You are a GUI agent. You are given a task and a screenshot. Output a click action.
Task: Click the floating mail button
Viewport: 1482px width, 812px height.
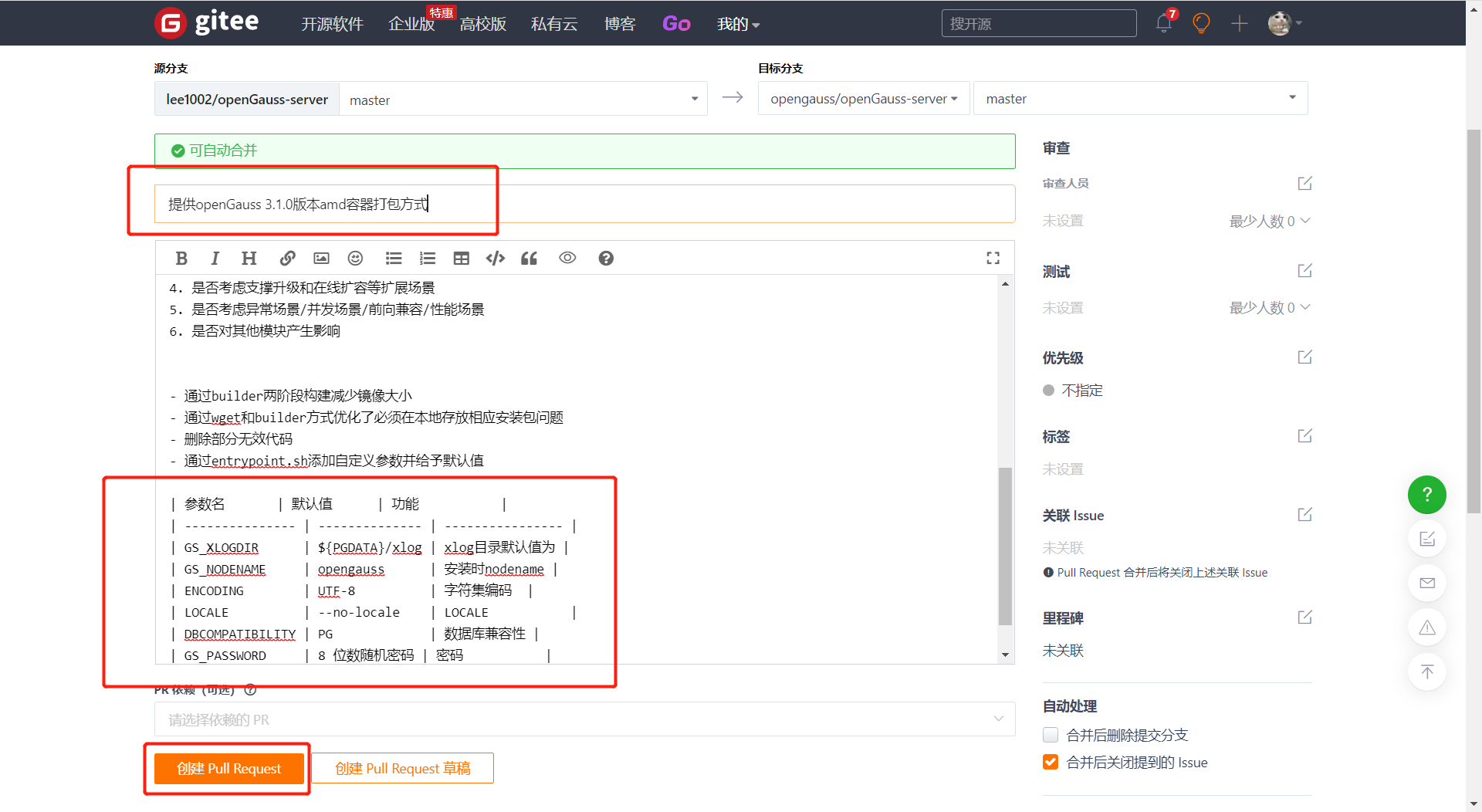1427,583
